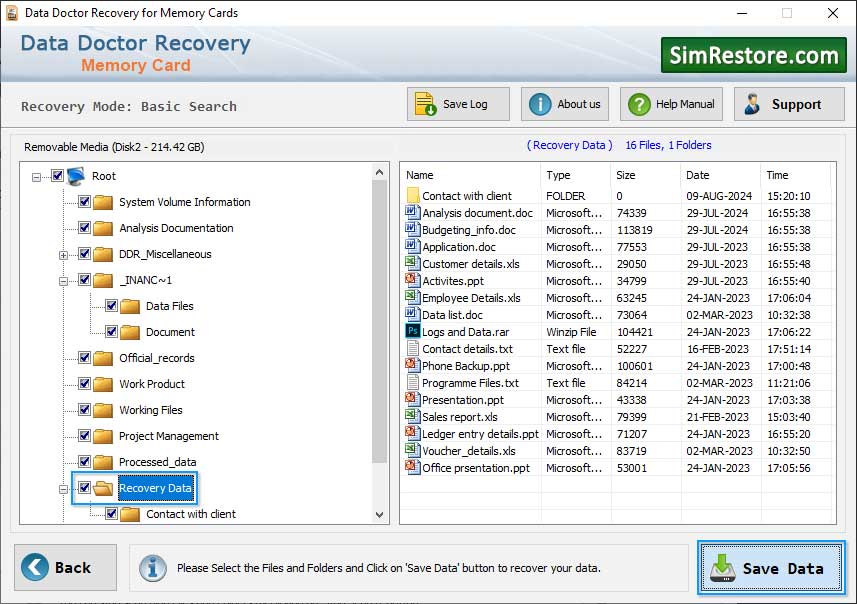Image resolution: width=857 pixels, height=604 pixels.
Task: Click the Excel icon of Customer details.xls
Action: coord(412,263)
